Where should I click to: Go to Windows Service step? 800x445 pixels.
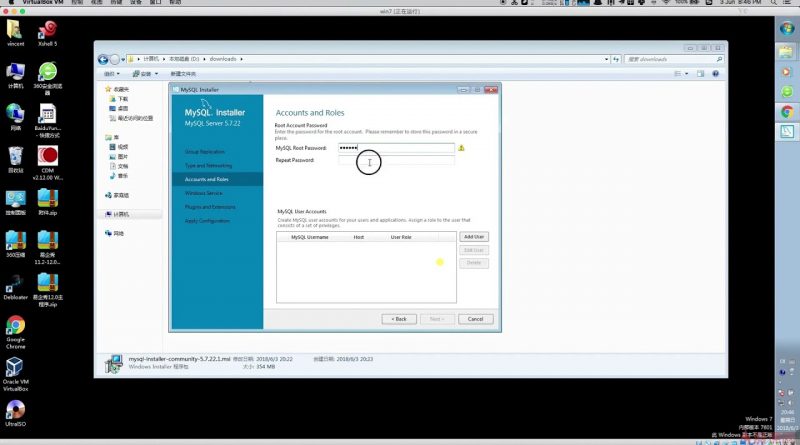(204, 193)
